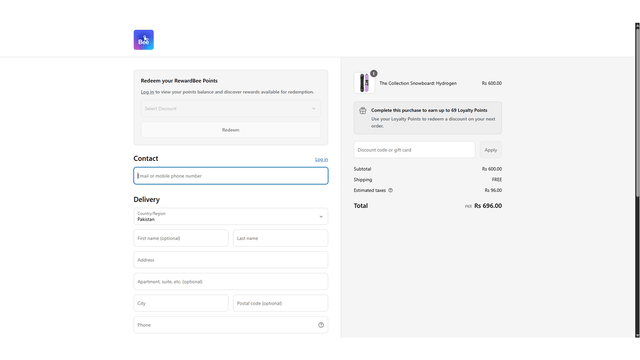640x360 pixels.
Task: Focus the email or mobile phone field
Action: pos(231,176)
